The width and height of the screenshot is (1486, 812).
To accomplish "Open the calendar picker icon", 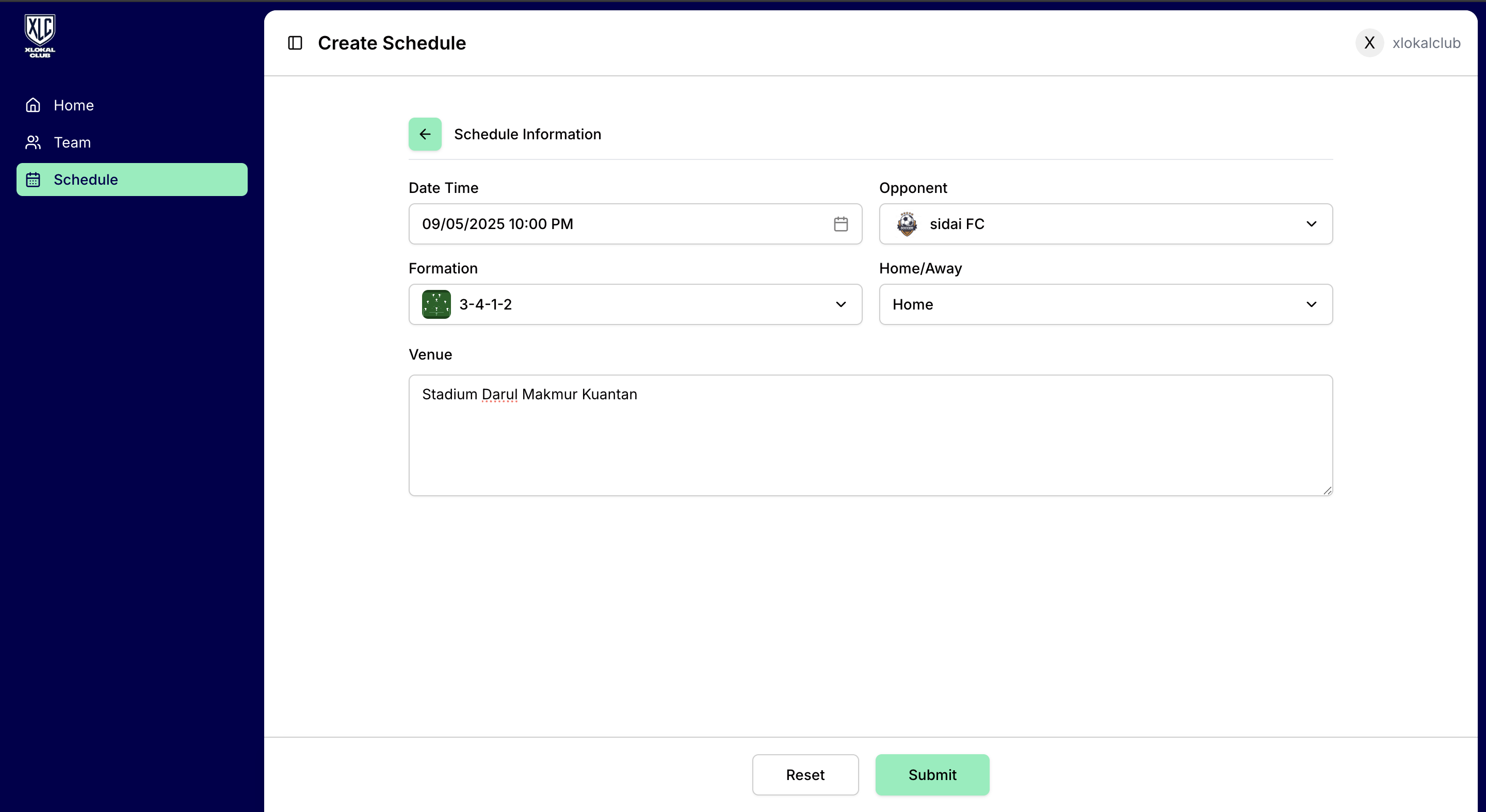I will tap(841, 224).
